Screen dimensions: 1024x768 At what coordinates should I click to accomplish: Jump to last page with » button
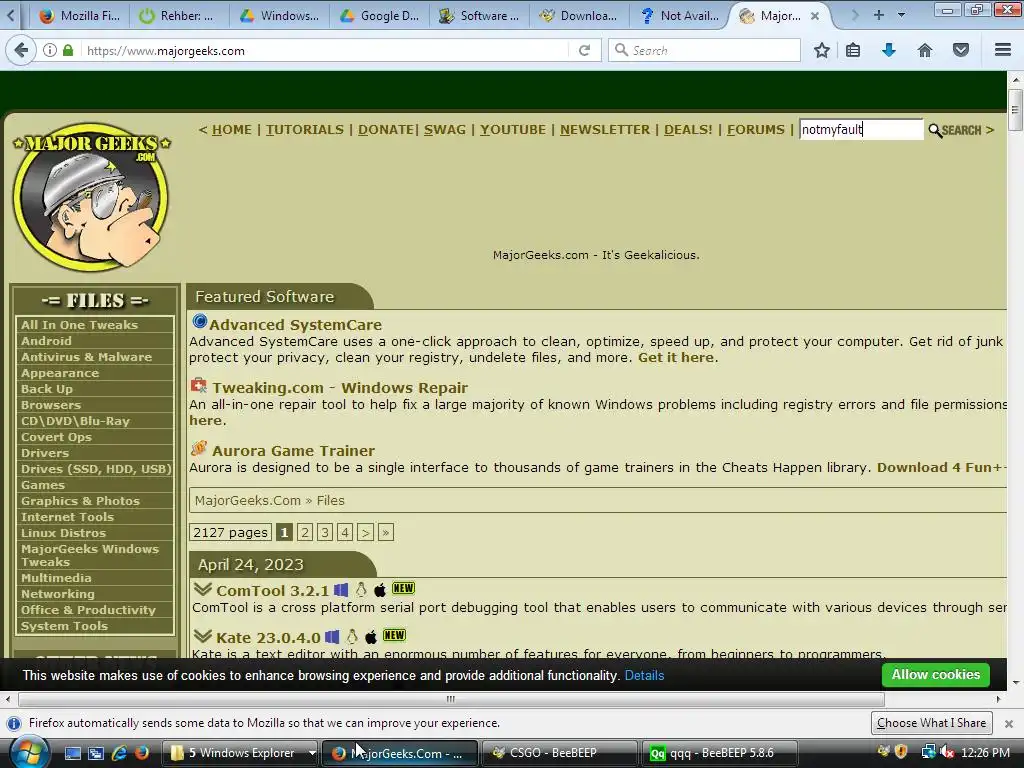coord(386,532)
